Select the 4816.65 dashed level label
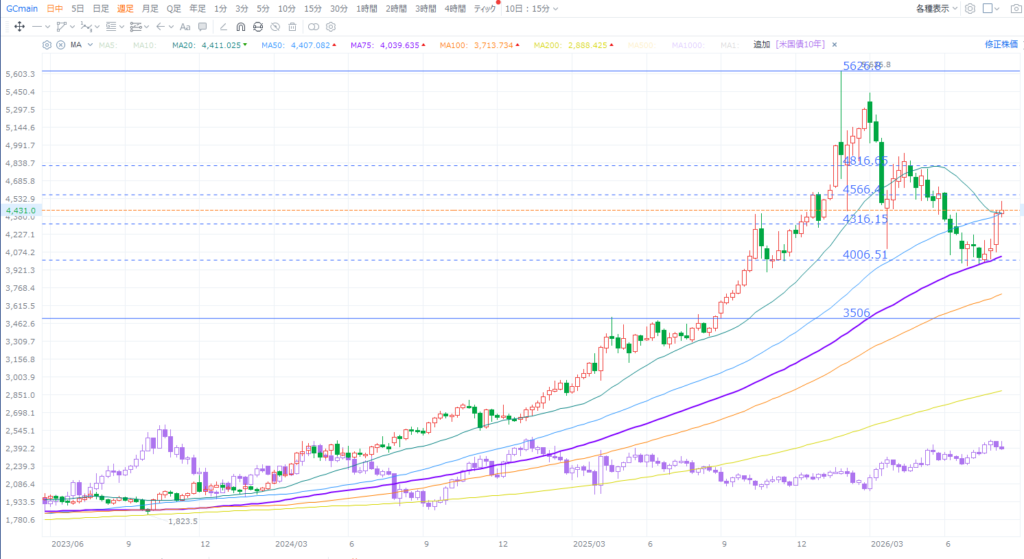The image size is (1024, 559). click(x=865, y=161)
